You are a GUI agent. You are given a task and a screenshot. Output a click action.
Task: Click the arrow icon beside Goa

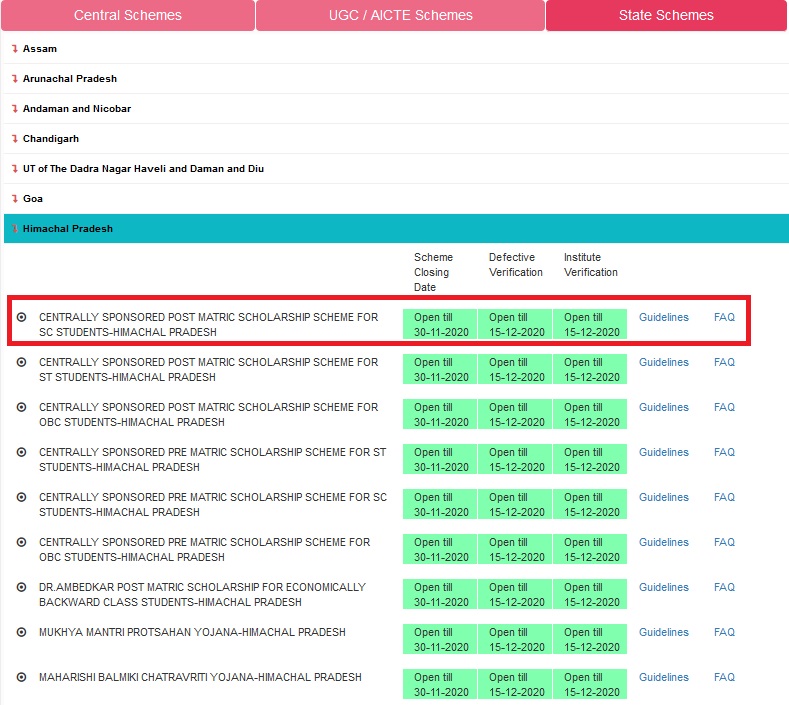tap(15, 198)
